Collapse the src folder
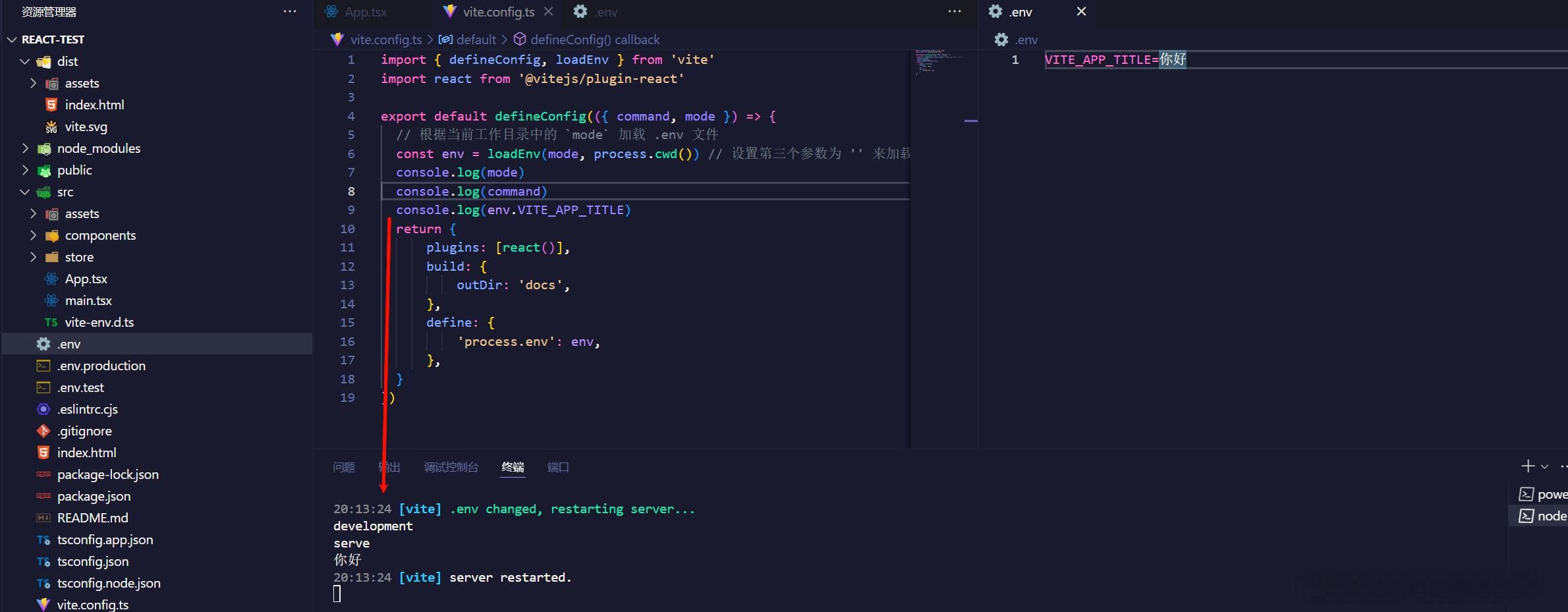1568x612 pixels. pyautogui.click(x=25, y=192)
